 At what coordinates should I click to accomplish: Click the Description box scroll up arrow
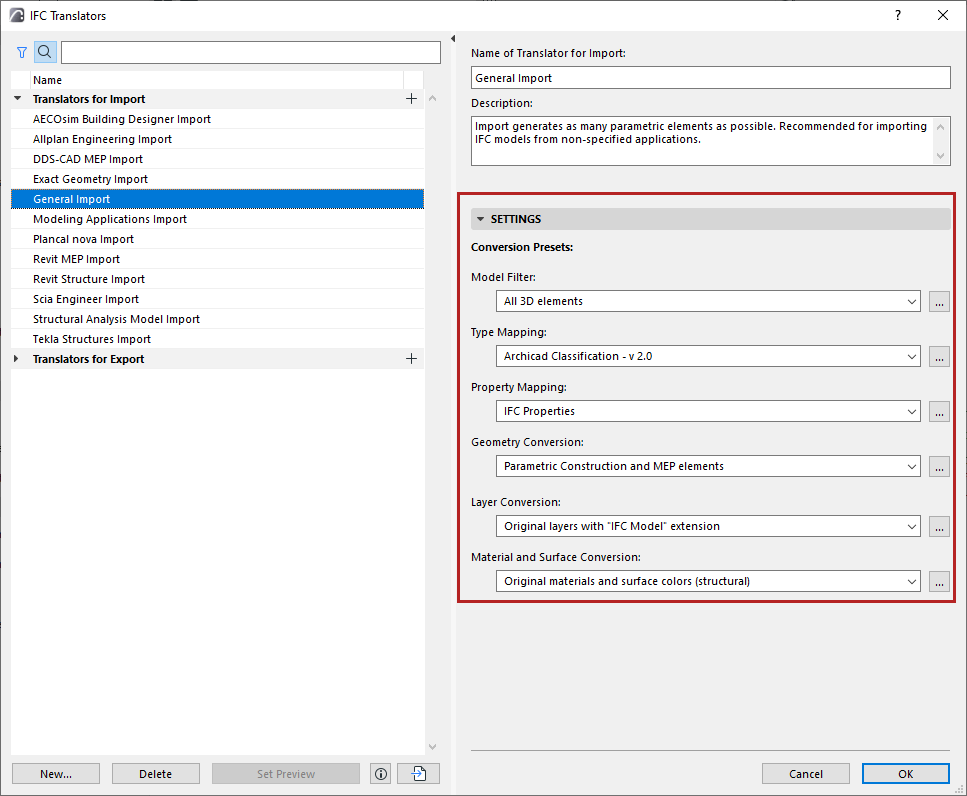pos(940,127)
